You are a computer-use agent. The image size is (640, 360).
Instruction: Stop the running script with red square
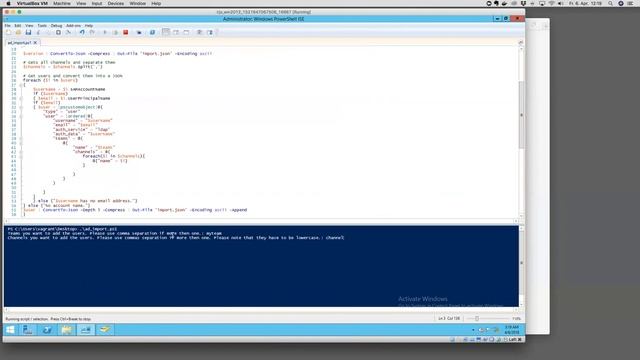point(126,32)
